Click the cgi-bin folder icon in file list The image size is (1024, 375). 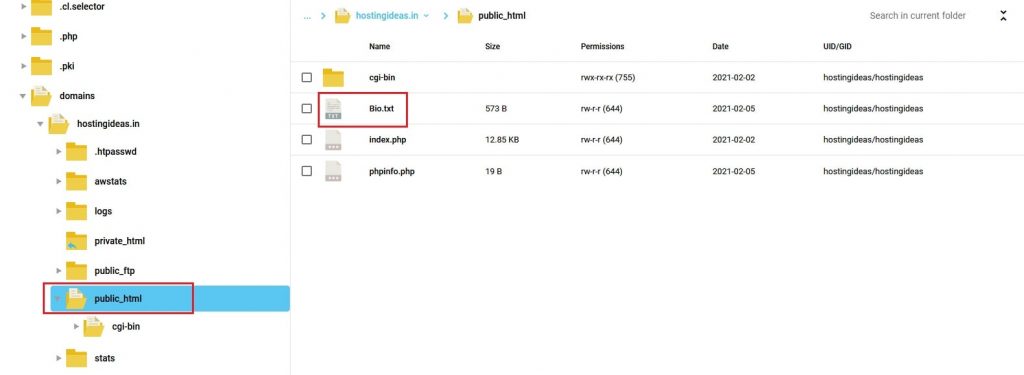pyautogui.click(x=333, y=78)
